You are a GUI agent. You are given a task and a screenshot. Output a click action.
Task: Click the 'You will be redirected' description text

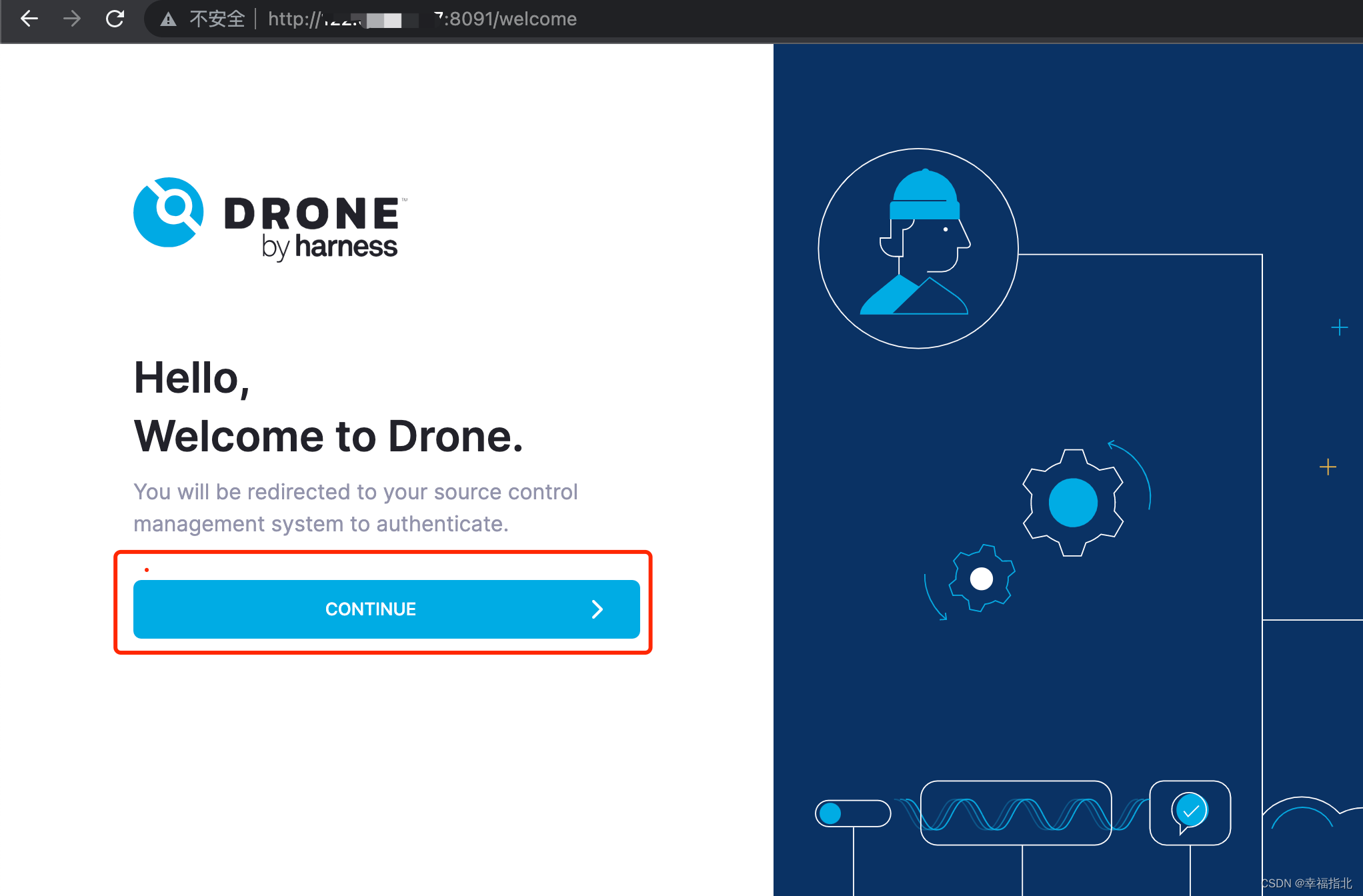coord(355,507)
